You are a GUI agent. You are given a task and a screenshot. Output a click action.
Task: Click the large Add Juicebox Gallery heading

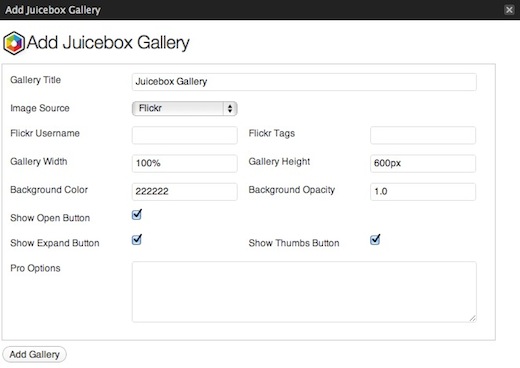coord(108,43)
